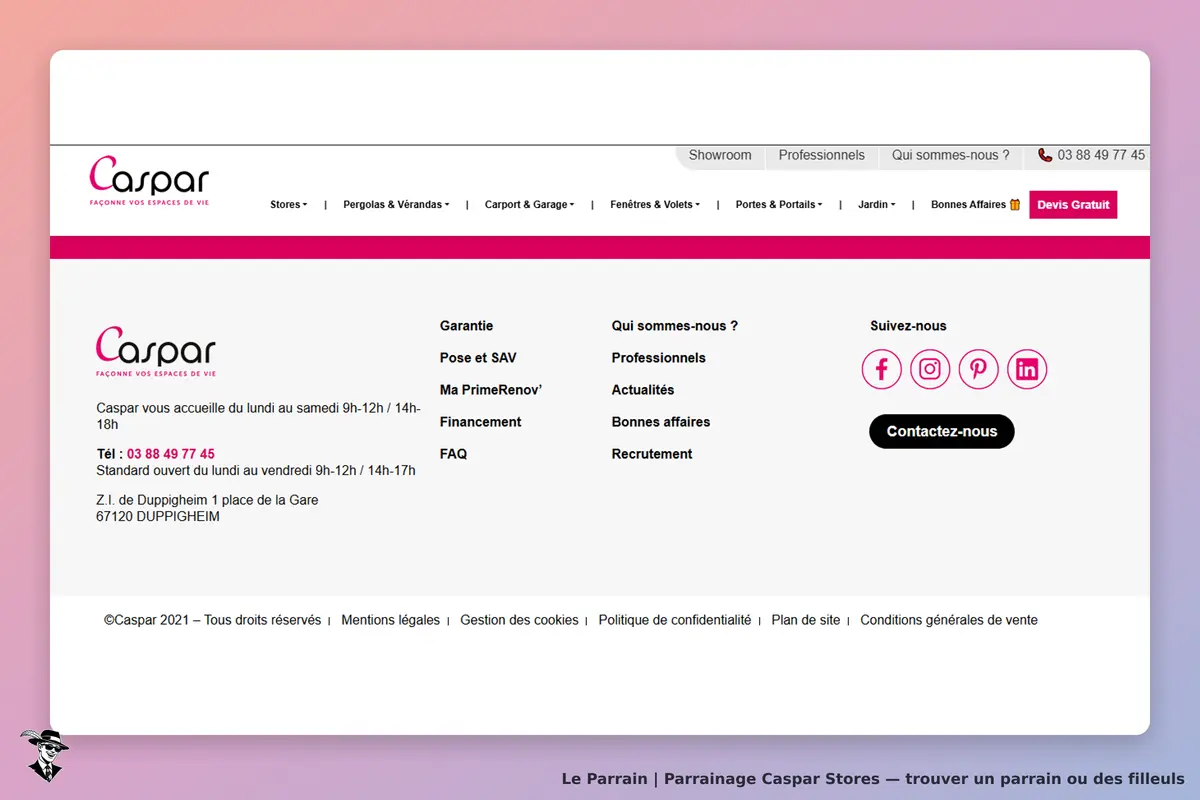
Task: Switch to the Showroom tab
Action: pos(720,155)
